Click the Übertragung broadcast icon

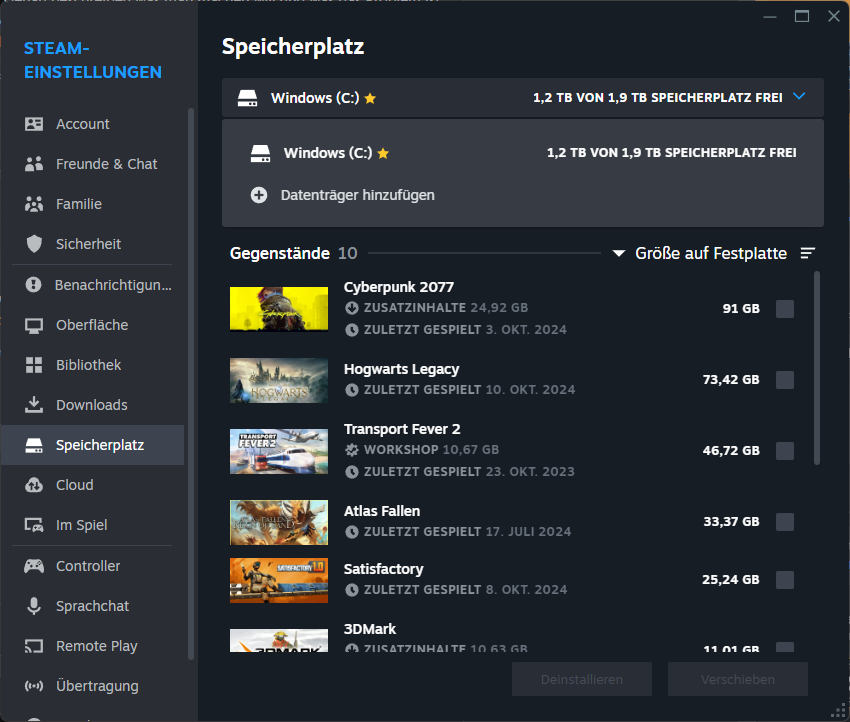pos(34,686)
